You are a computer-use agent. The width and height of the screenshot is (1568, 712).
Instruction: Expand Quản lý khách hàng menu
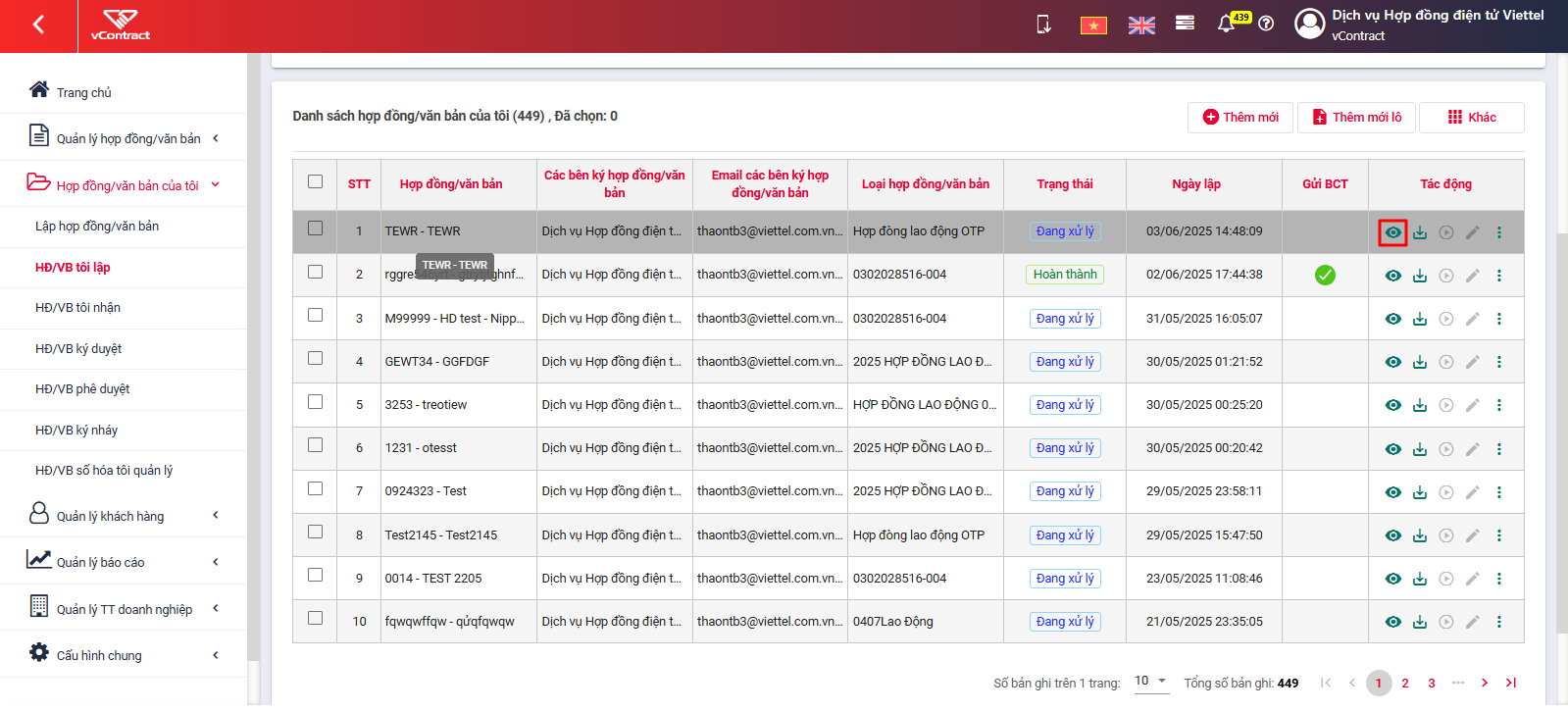124,515
